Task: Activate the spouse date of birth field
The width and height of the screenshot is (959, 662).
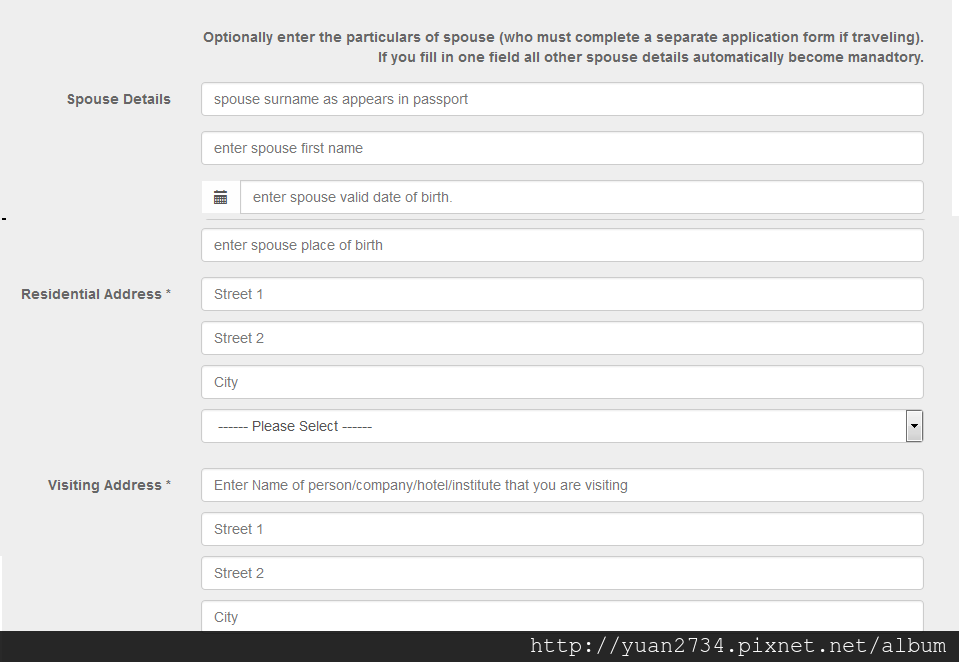Action: tap(582, 197)
